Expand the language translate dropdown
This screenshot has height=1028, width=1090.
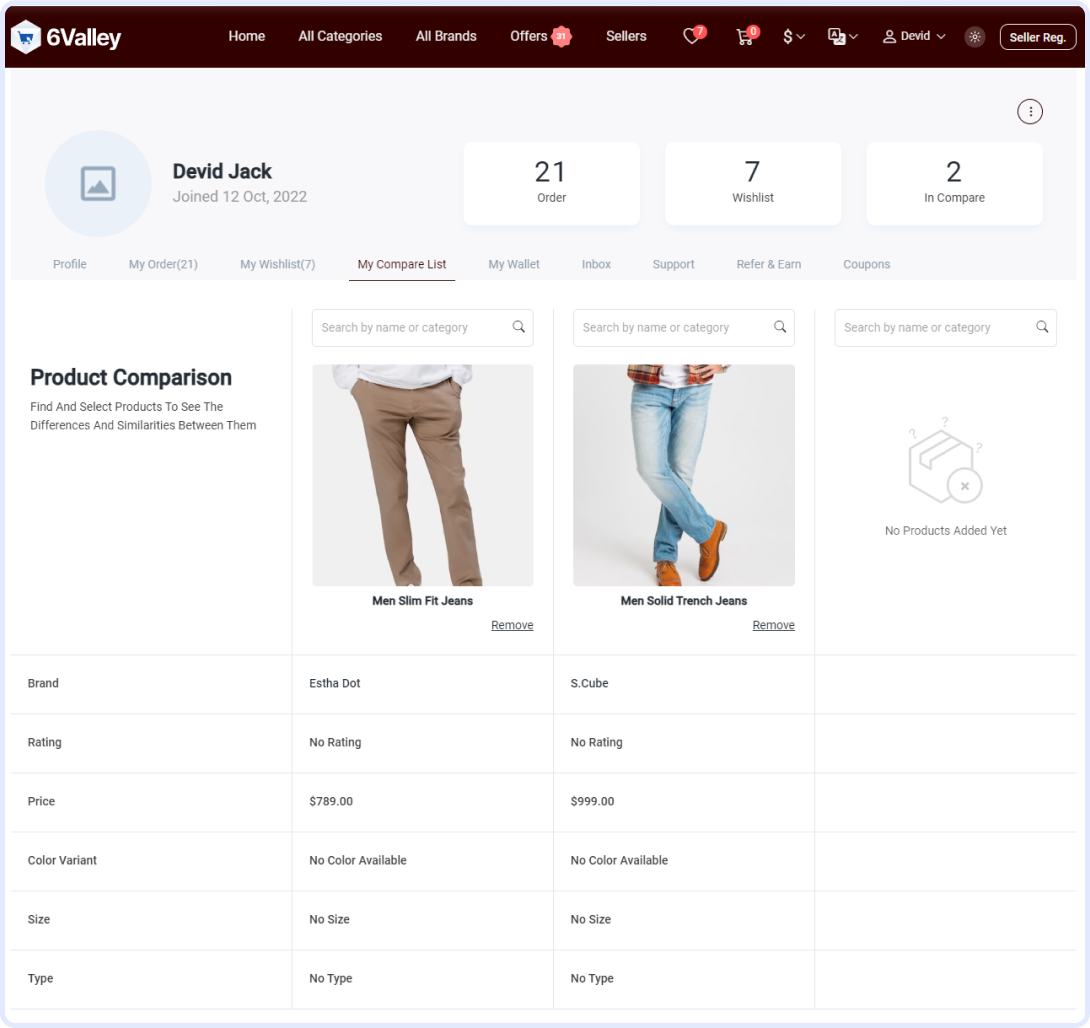click(843, 36)
